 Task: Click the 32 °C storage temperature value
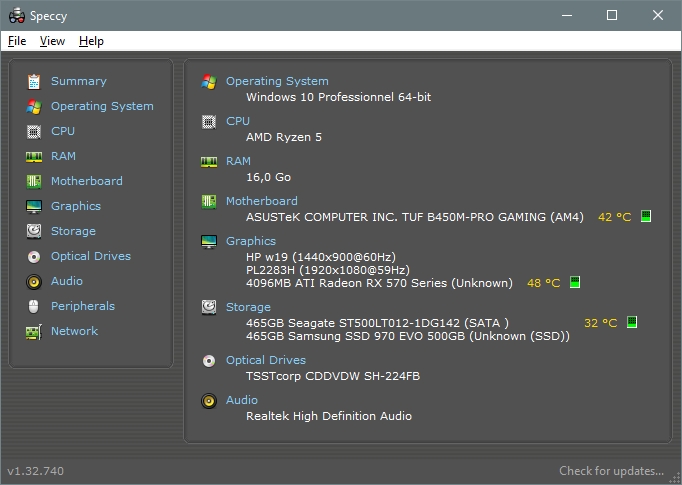pos(601,323)
